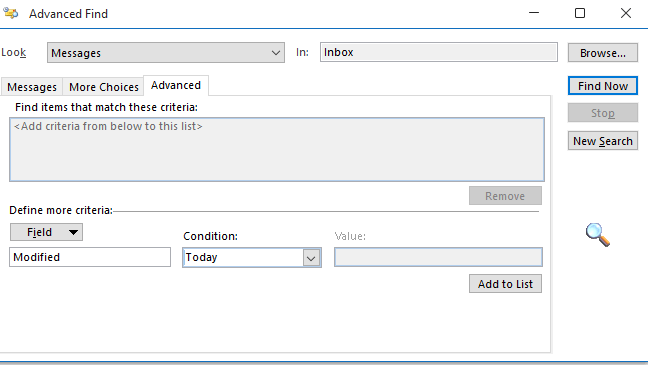Click the Advanced Find envelope icon in title bar
The image size is (648, 365).
point(11,13)
